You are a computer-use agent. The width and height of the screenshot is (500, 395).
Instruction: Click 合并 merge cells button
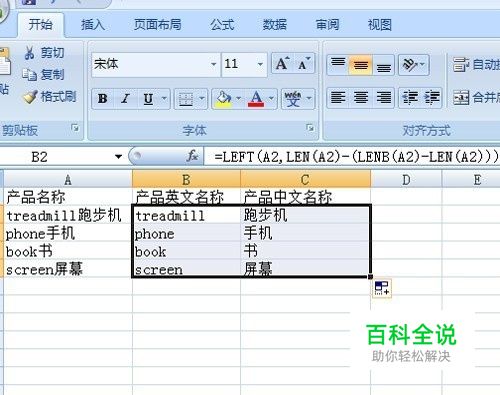click(x=476, y=98)
